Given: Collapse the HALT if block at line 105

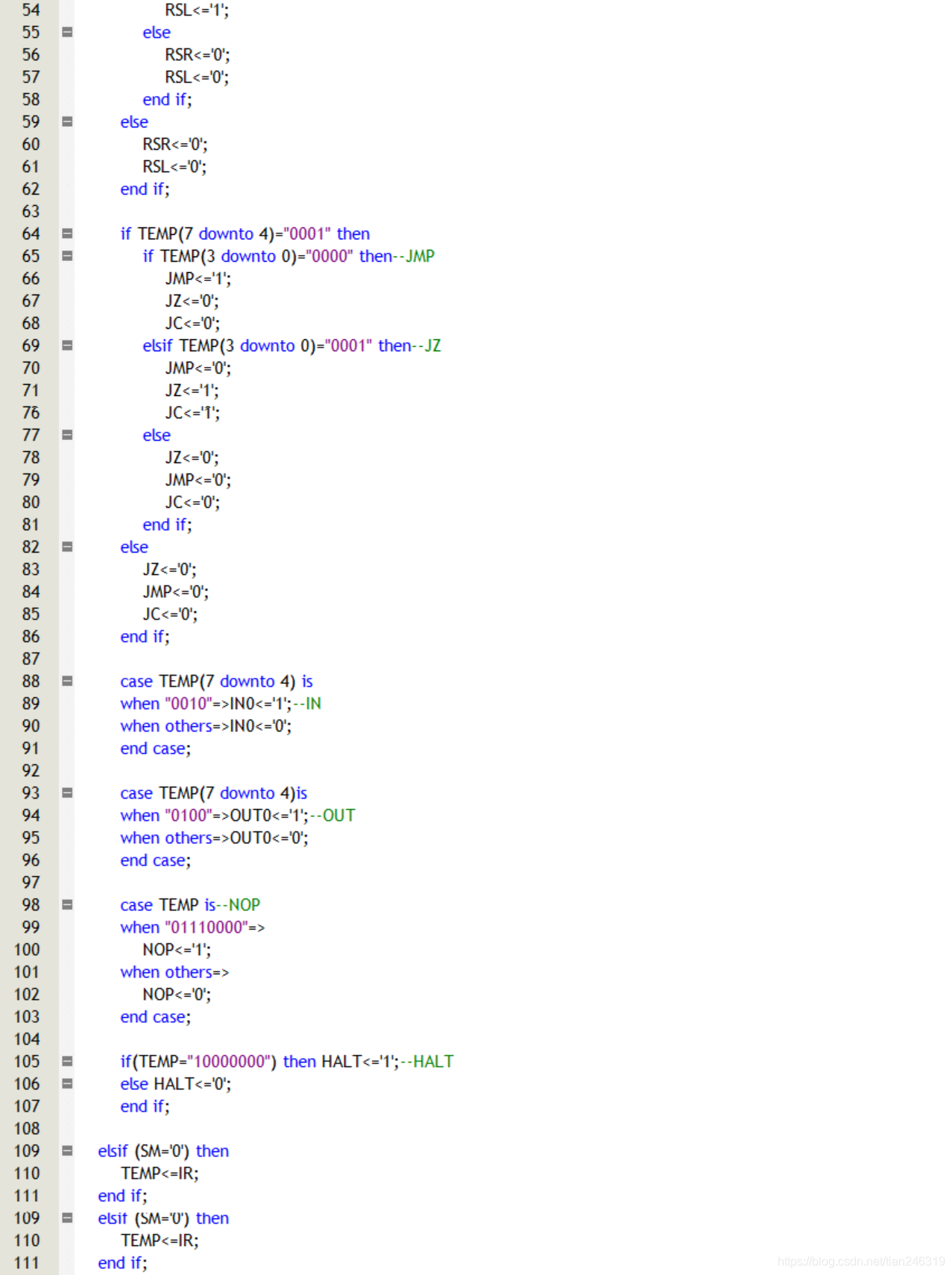Looking at the screenshot, I should pos(67,1061).
